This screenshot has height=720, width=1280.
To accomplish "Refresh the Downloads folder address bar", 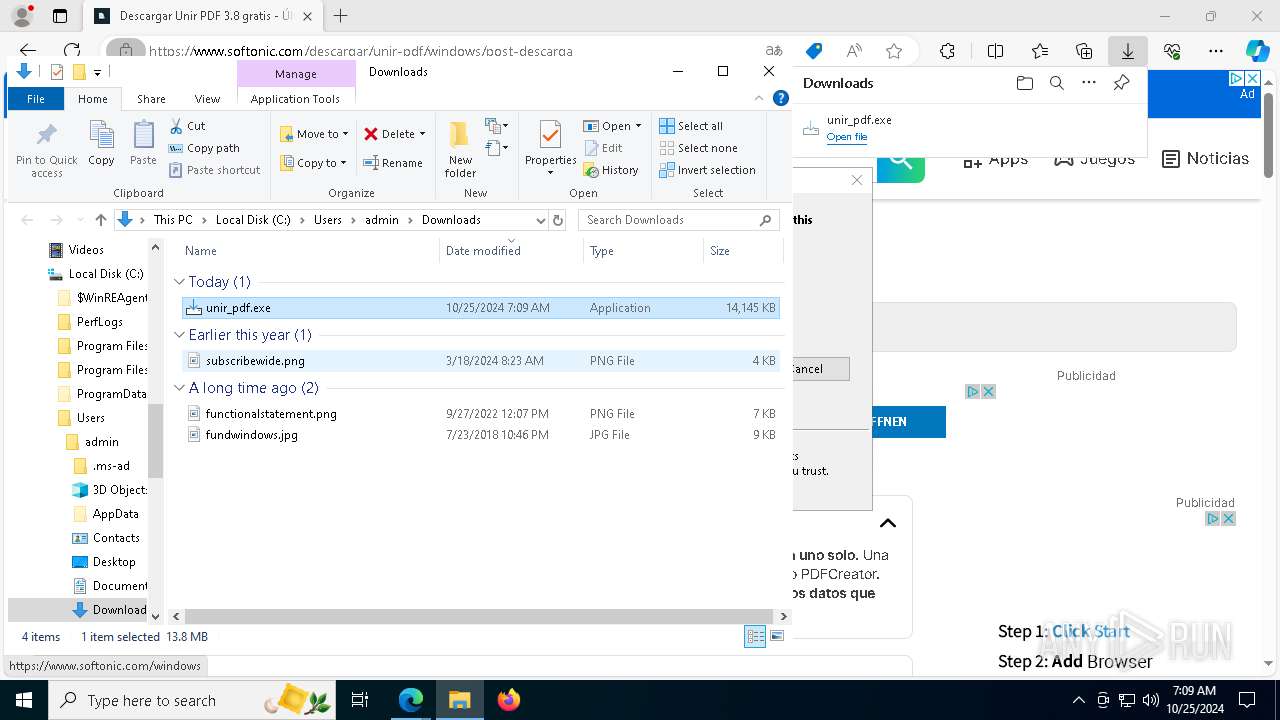I will tap(558, 220).
